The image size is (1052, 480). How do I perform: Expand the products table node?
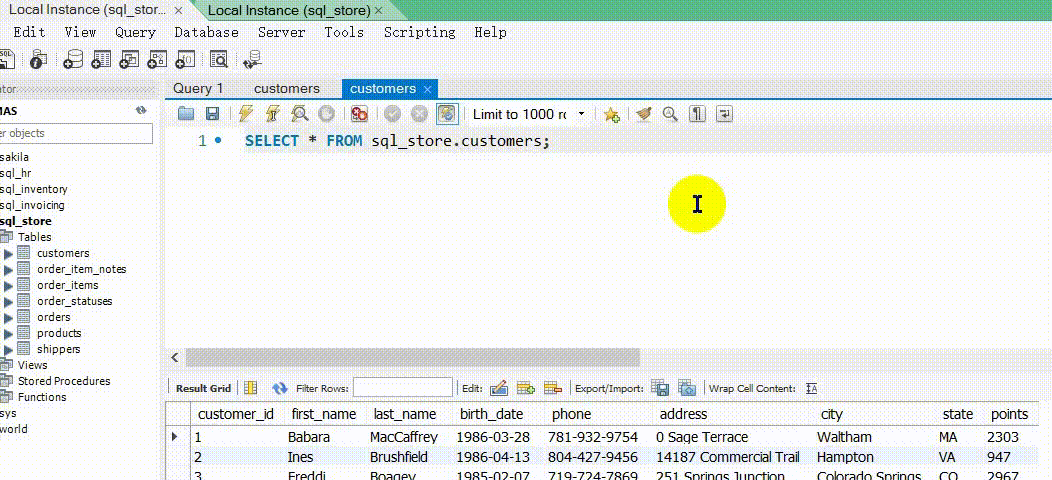click(x=8, y=334)
